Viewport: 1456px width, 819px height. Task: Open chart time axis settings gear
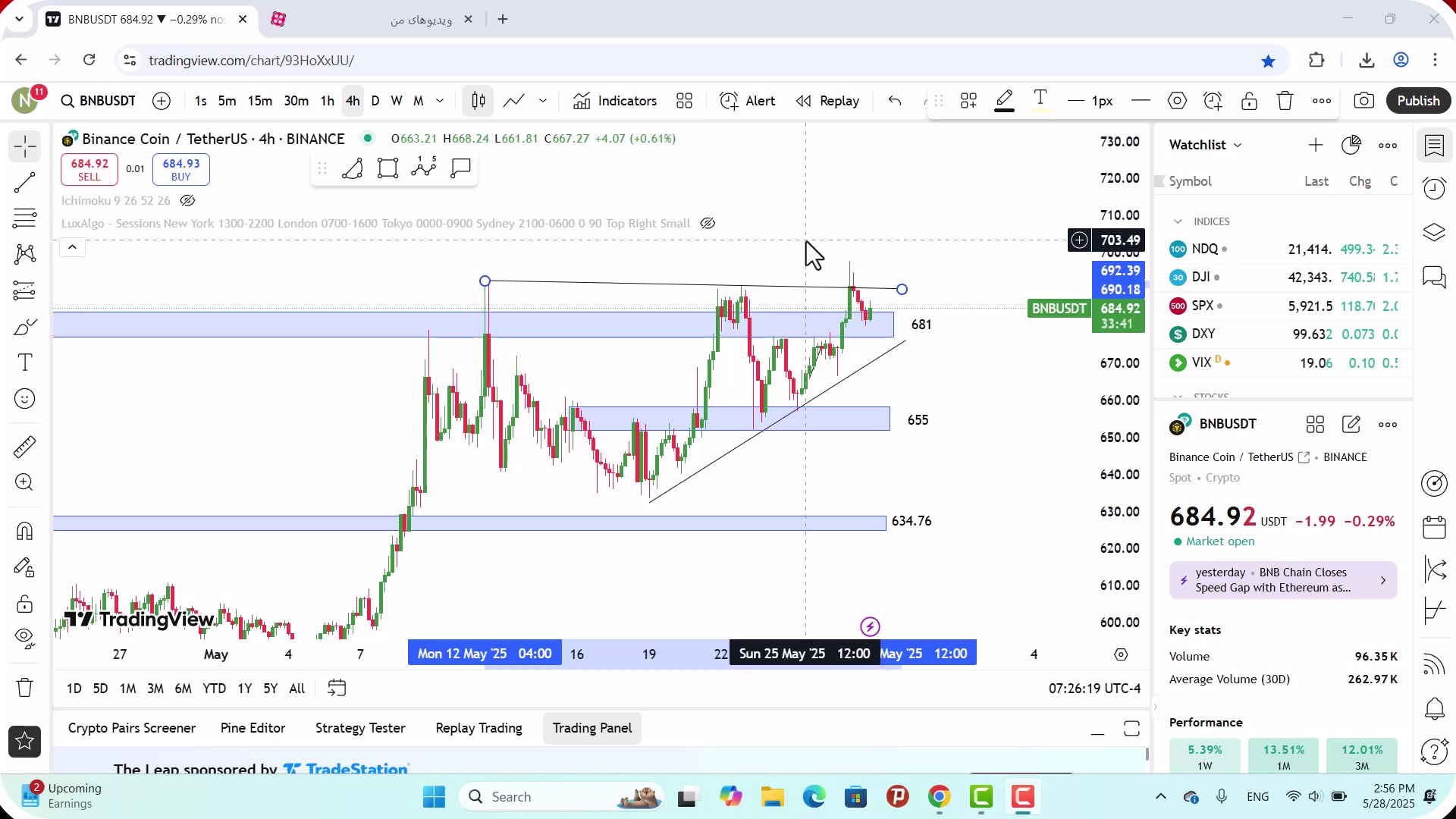click(x=1121, y=654)
